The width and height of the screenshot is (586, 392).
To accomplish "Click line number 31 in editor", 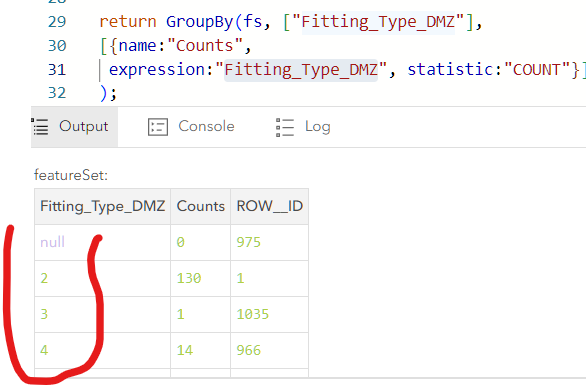I will [x=57, y=70].
